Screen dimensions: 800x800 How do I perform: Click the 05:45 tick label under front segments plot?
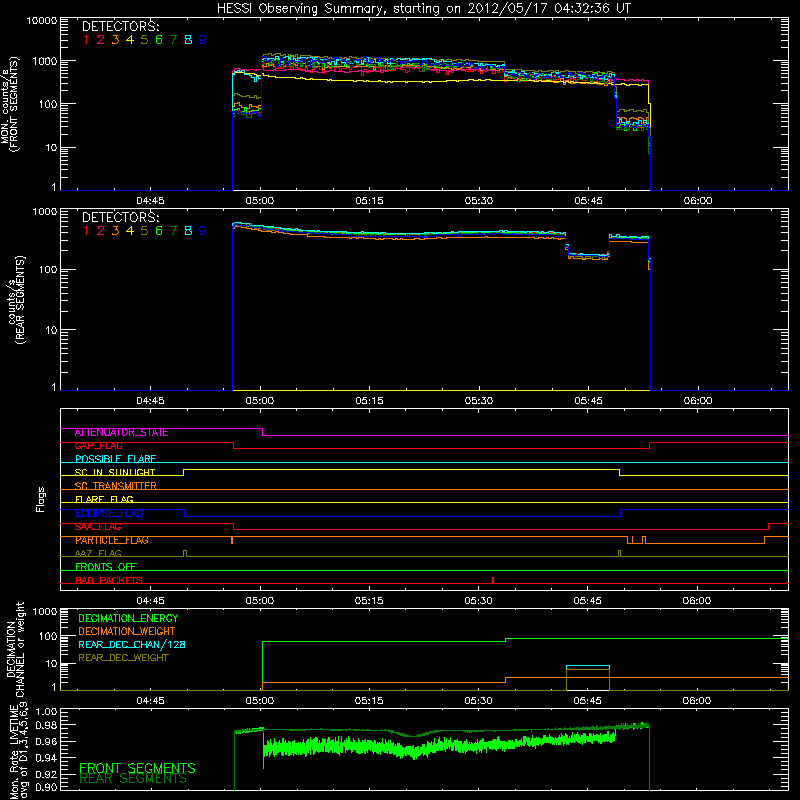(588, 201)
